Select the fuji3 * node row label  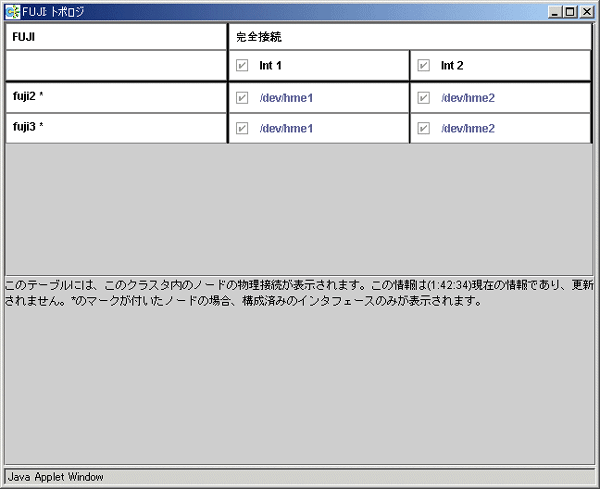28,126
